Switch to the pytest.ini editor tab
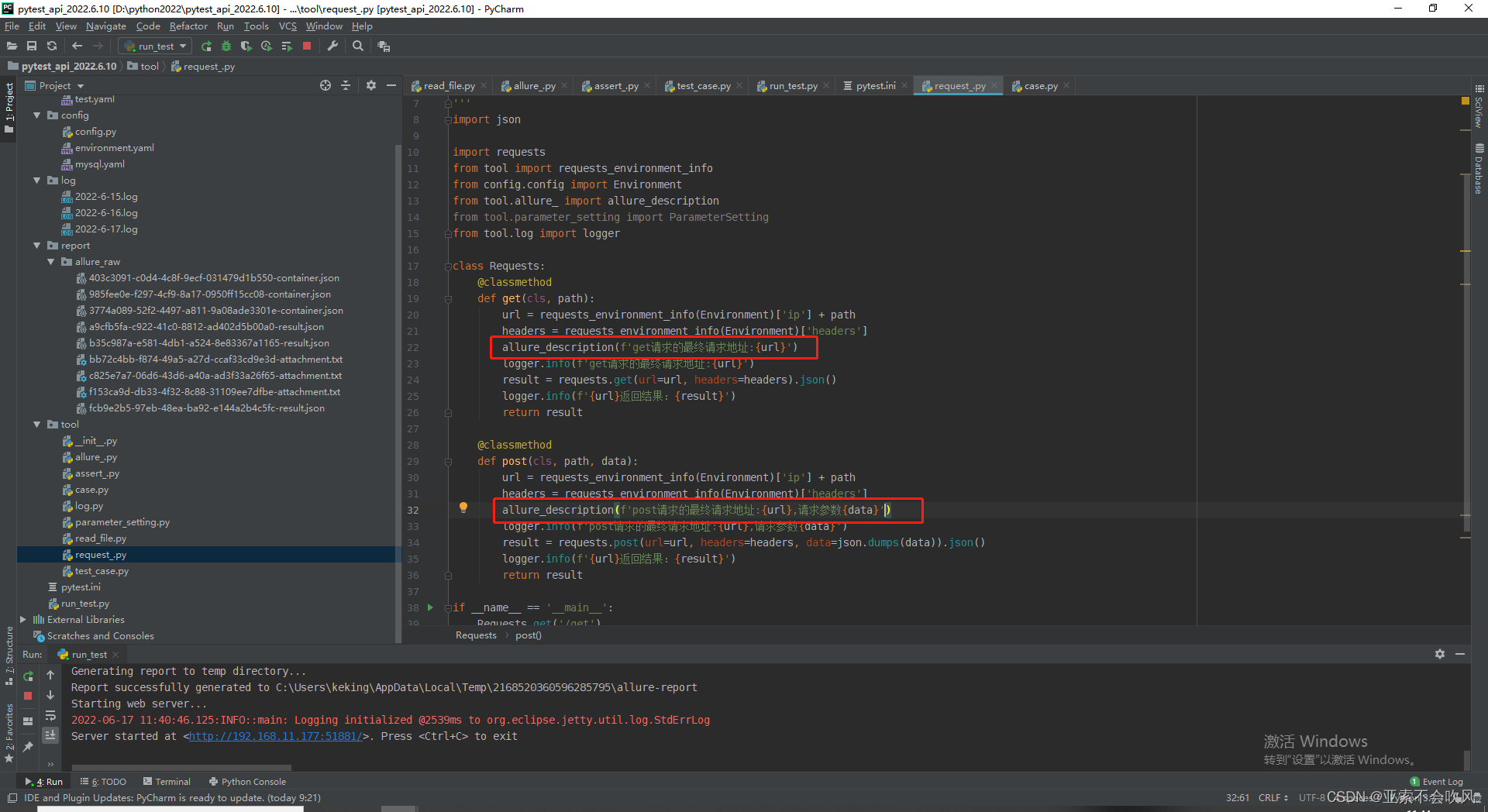 (x=875, y=86)
